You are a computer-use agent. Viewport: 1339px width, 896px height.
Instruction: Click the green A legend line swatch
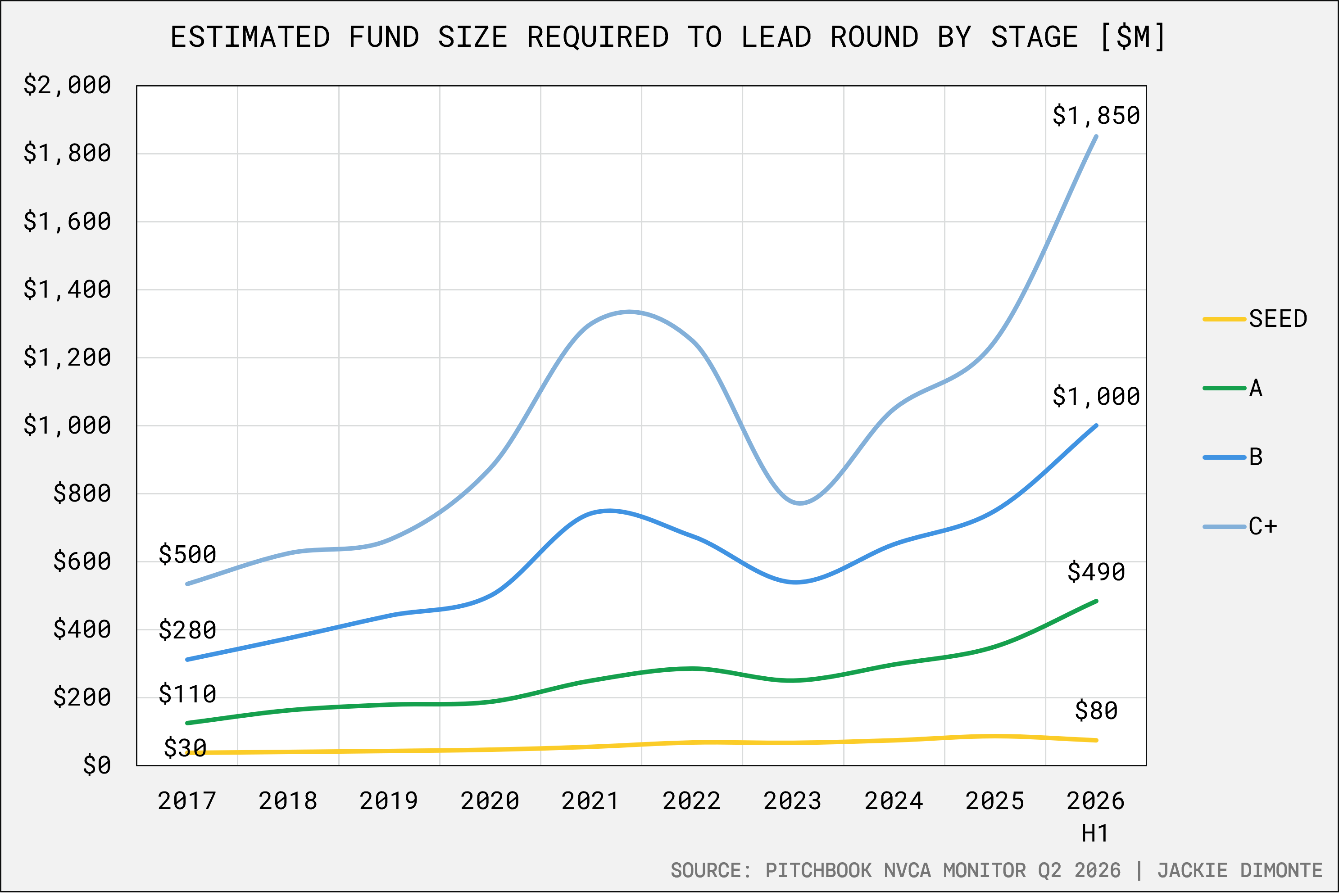click(x=1224, y=388)
